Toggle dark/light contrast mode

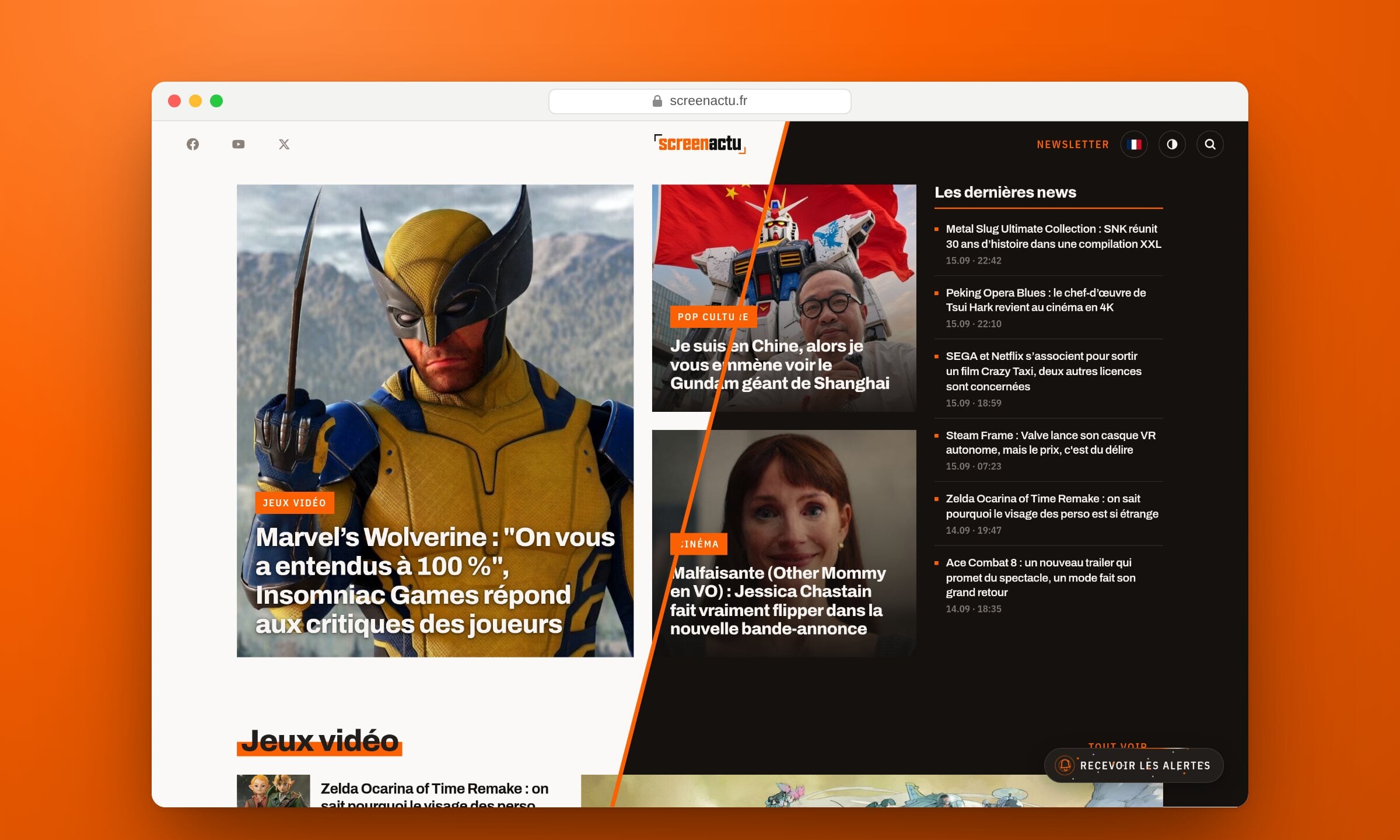tap(1172, 144)
